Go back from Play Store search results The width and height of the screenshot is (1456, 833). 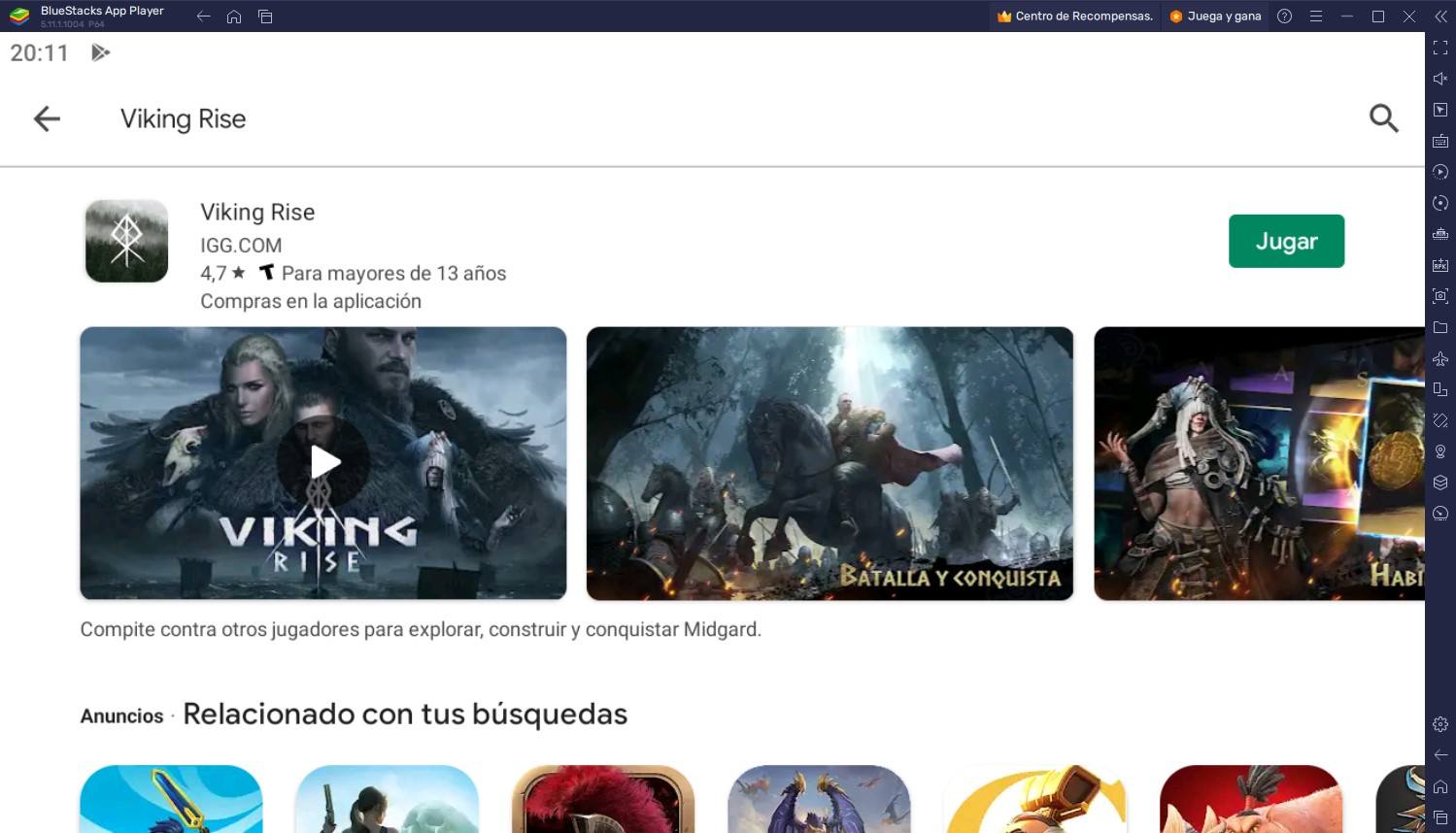(x=47, y=118)
